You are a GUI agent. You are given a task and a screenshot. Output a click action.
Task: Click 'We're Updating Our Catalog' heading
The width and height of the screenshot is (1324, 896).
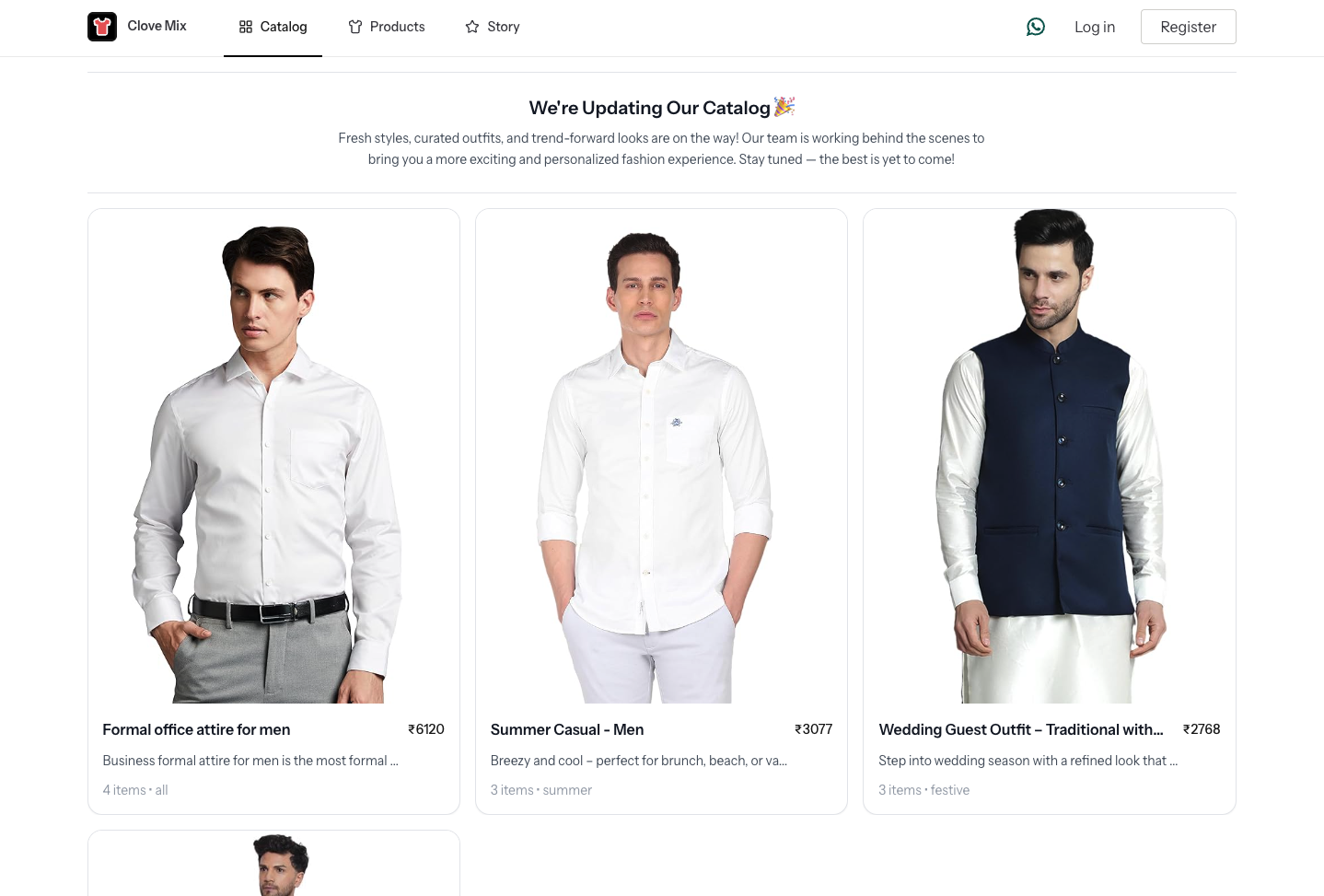click(661, 108)
